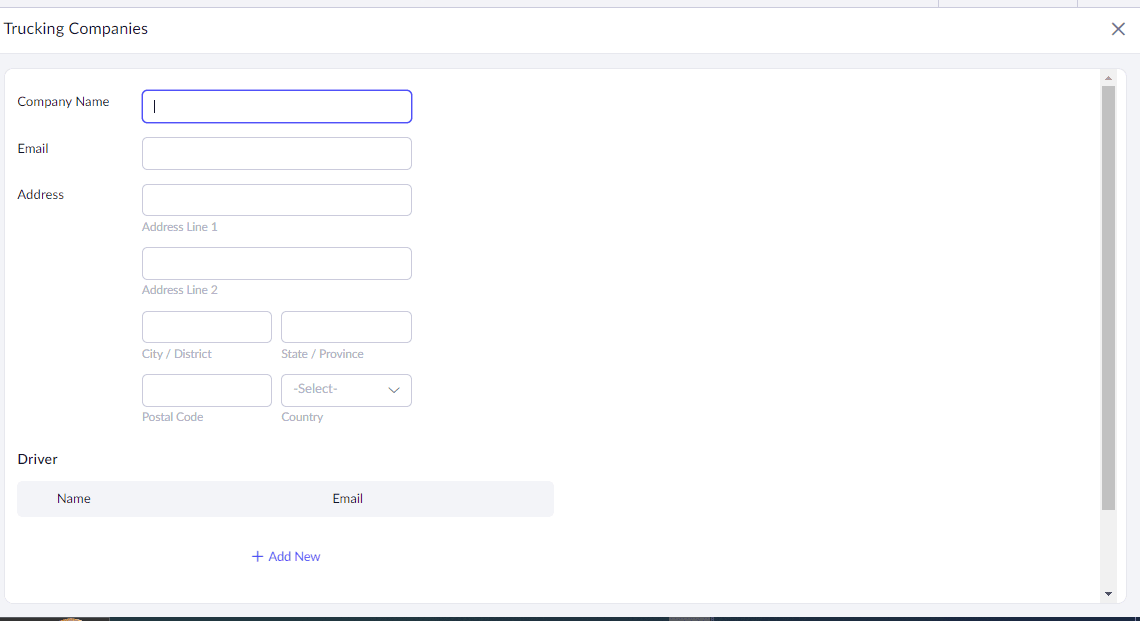Open the Country select dropdown
Screen dimensions: 1141x621
click(x=346, y=390)
